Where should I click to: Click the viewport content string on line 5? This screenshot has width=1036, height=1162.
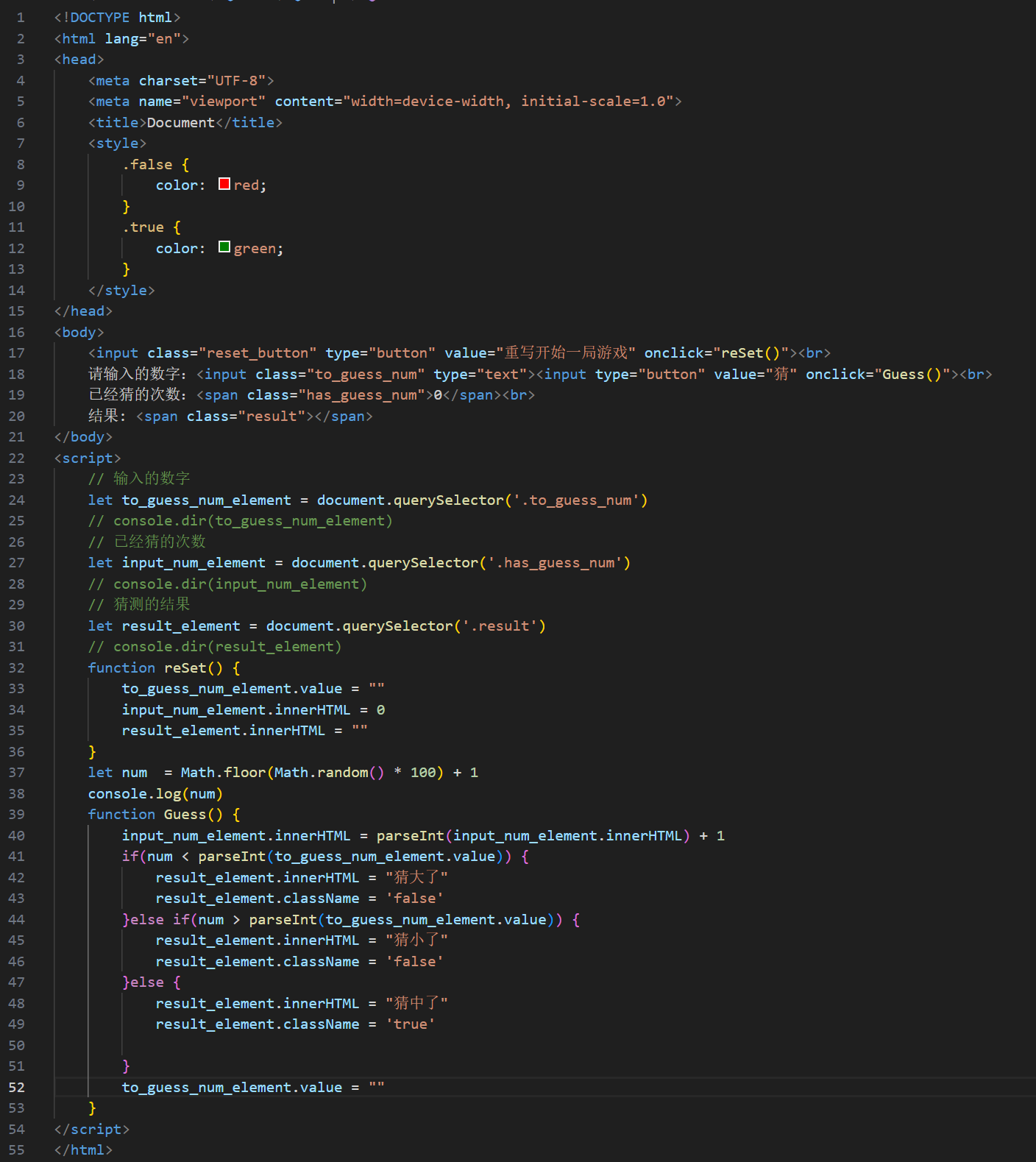508,101
